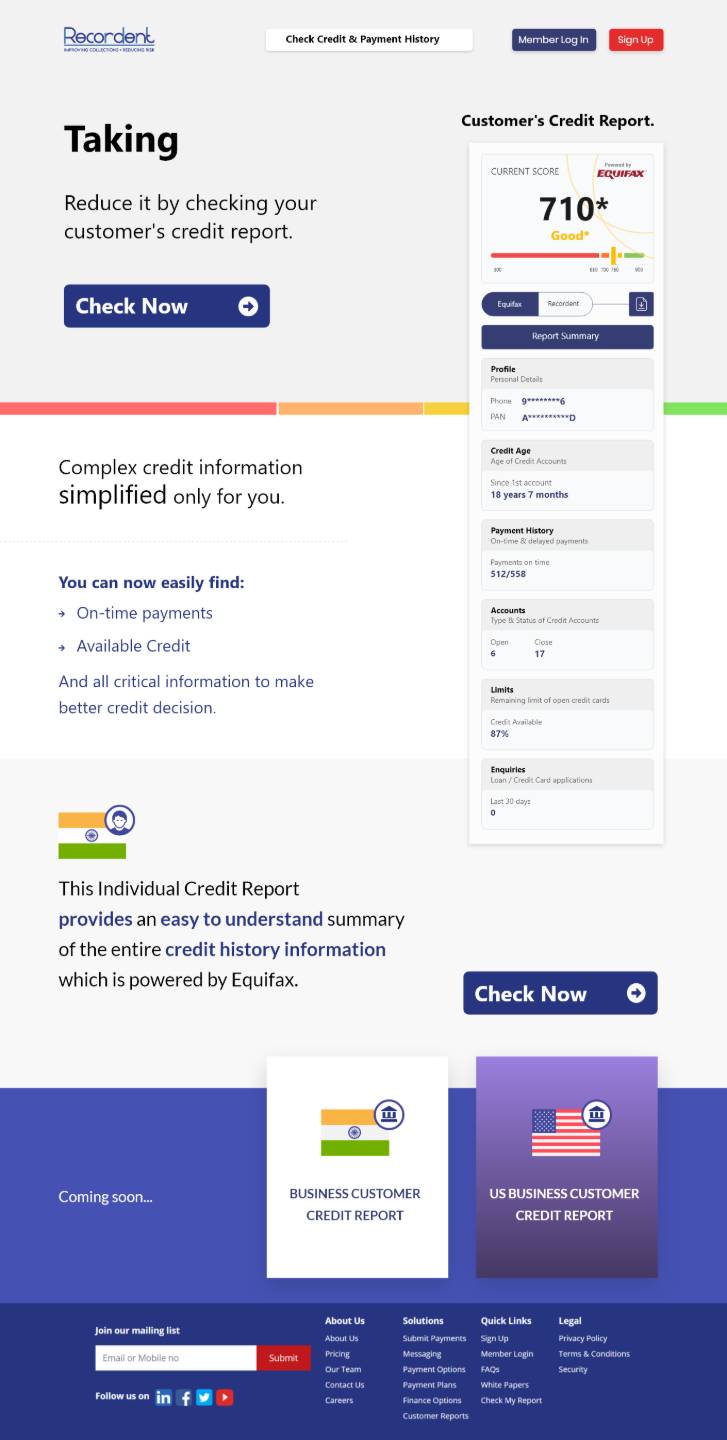Switch score source to Equifax
This screenshot has height=1440, width=727.
(x=510, y=304)
